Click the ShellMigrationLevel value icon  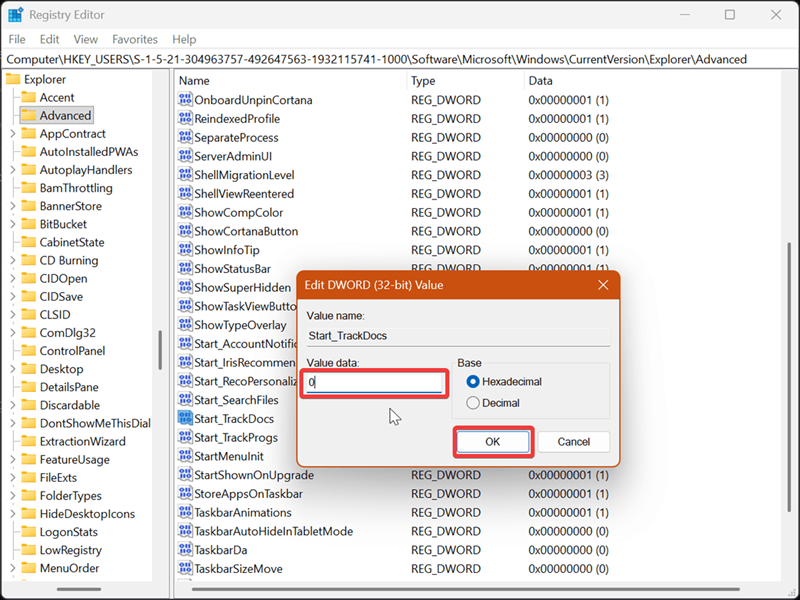[185, 174]
